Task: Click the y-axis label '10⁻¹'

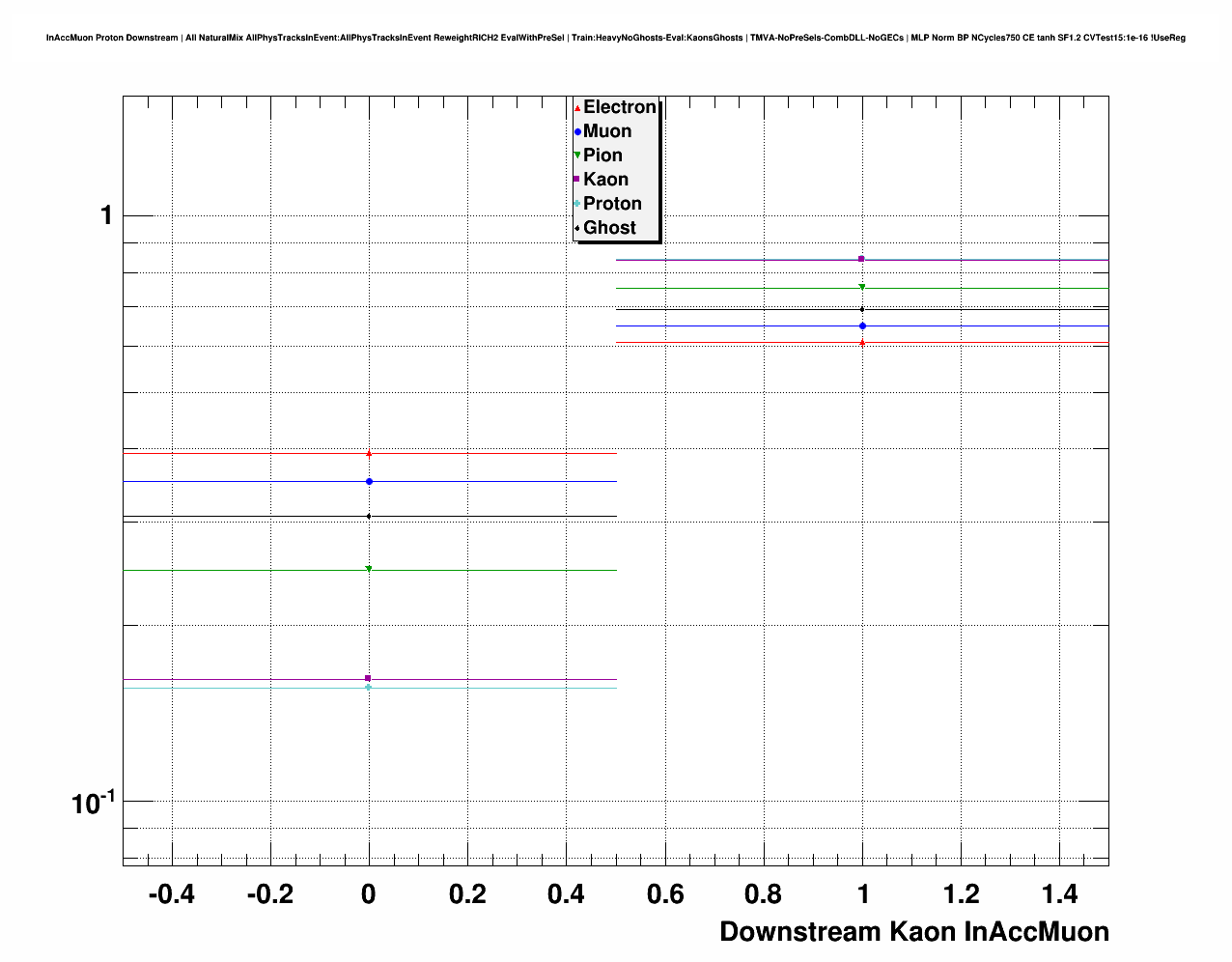Action: click(x=93, y=802)
